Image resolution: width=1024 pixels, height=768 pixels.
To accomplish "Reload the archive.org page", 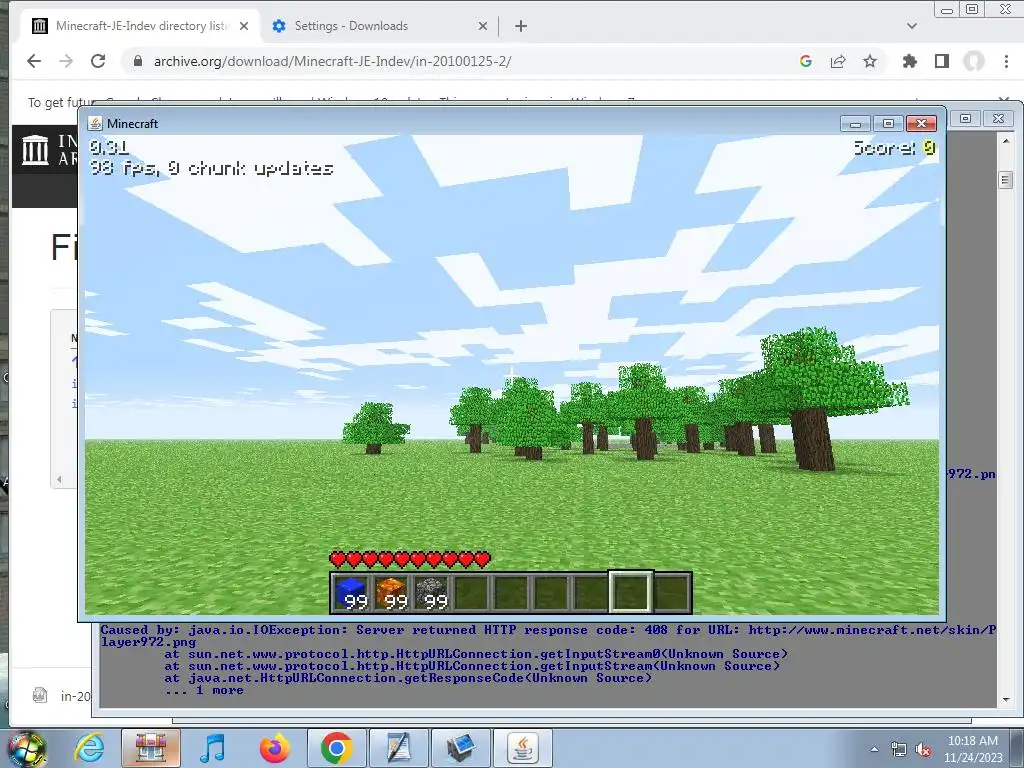I will point(98,61).
